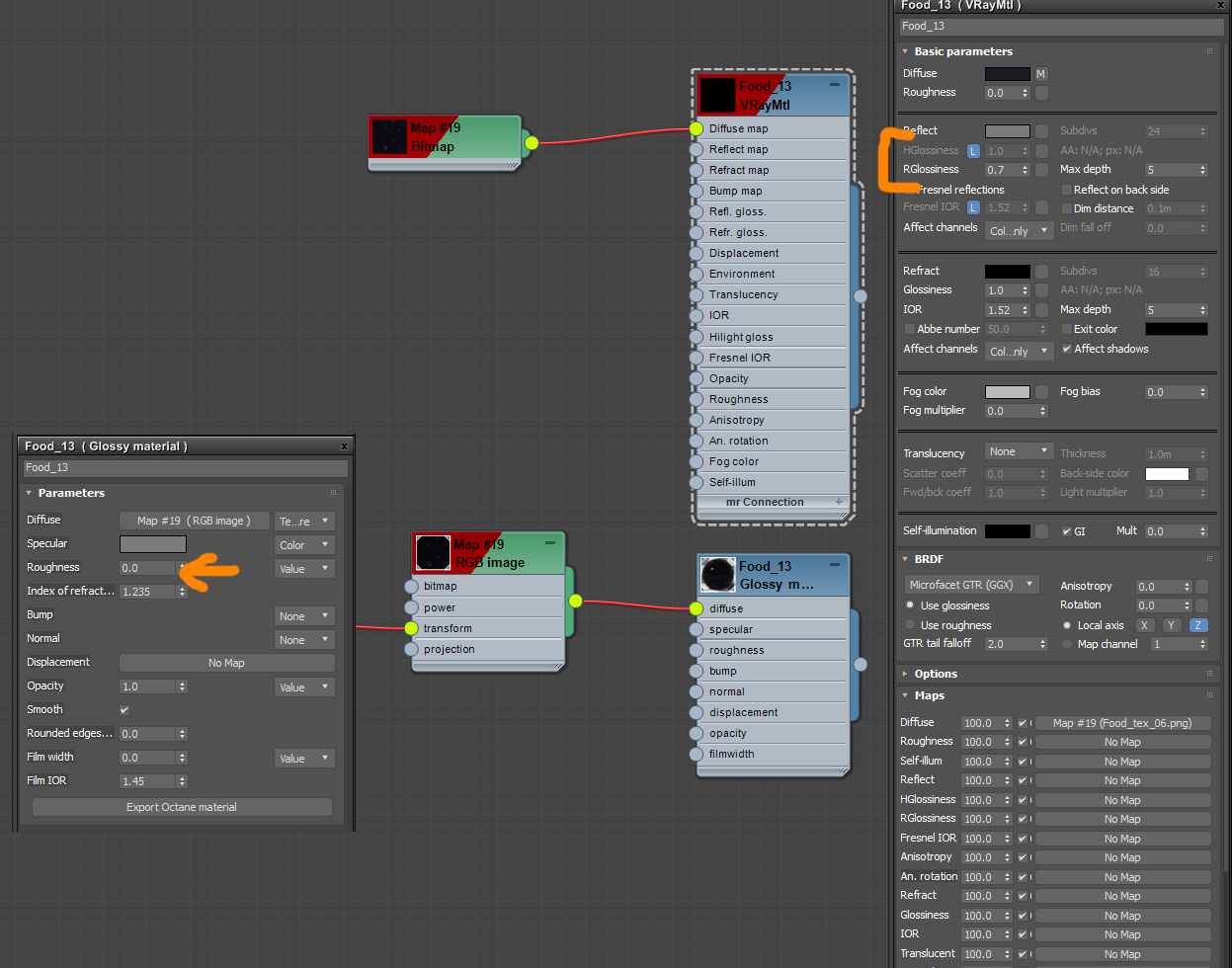The width and height of the screenshot is (1232, 968).
Task: Open the Roughness Value type dropdown
Action: point(304,569)
